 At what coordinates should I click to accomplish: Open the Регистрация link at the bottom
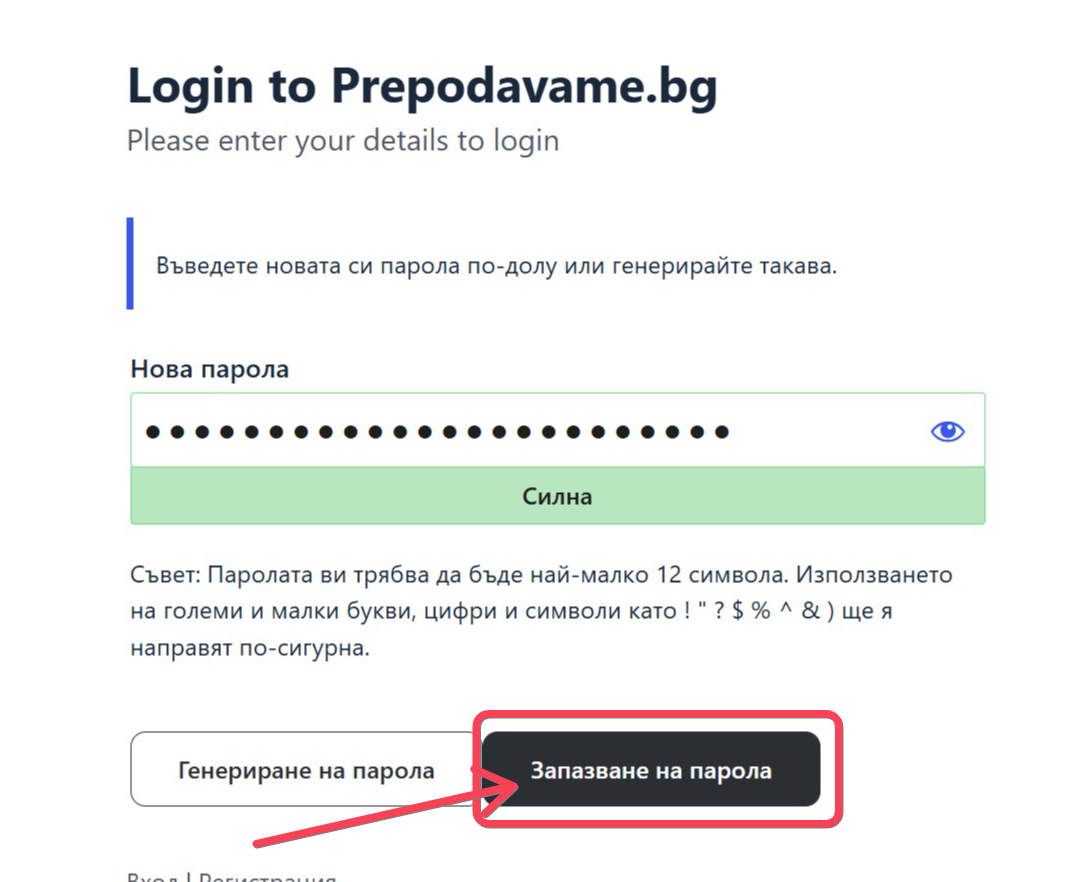coord(267,877)
